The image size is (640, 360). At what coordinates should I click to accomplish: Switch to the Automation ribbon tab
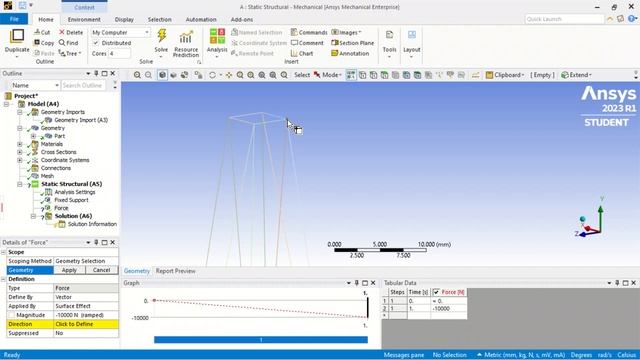click(201, 20)
